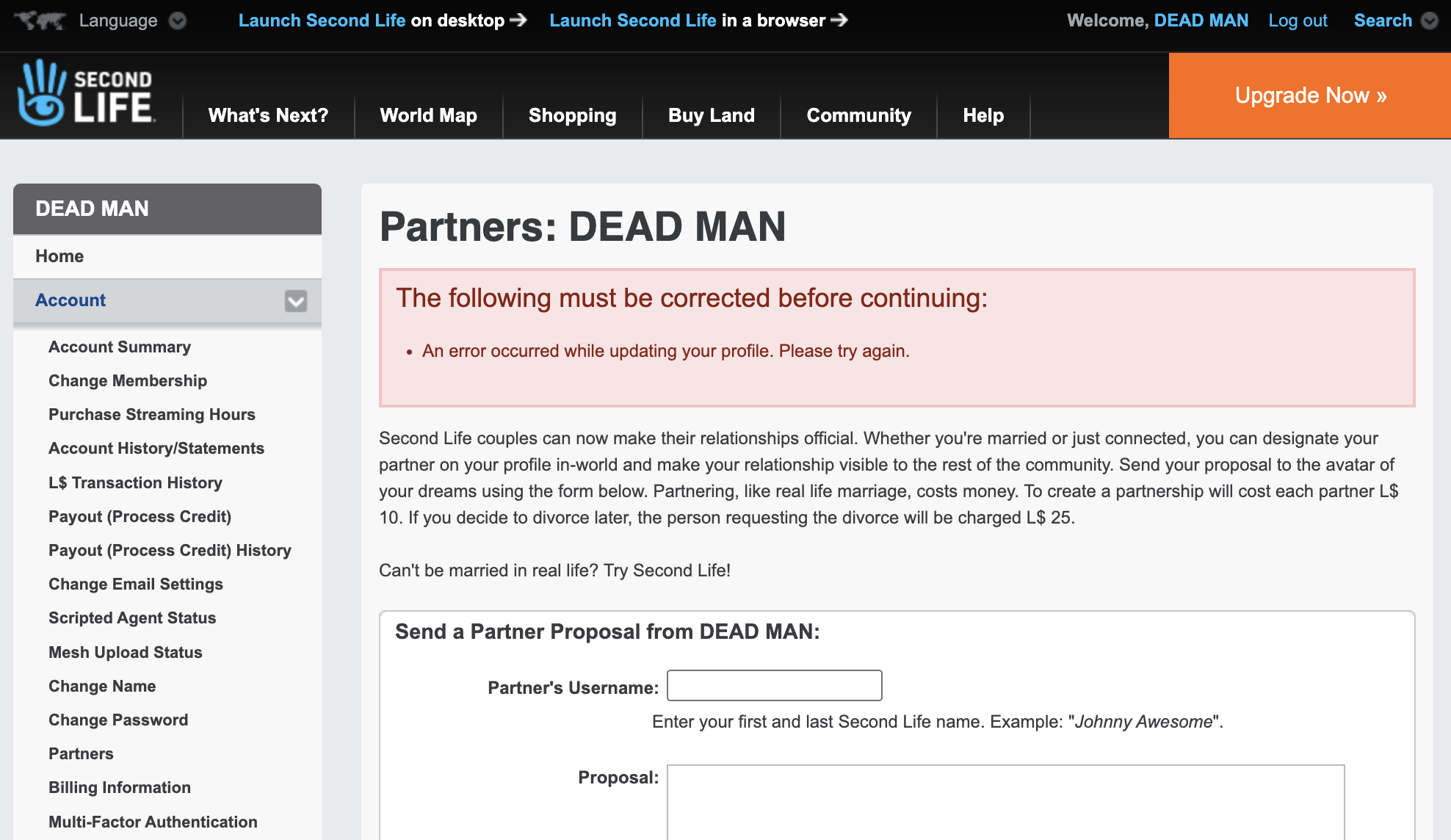This screenshot has height=840, width=1451.
Task: Open Multi-Factor Authentication page
Action: 153,822
